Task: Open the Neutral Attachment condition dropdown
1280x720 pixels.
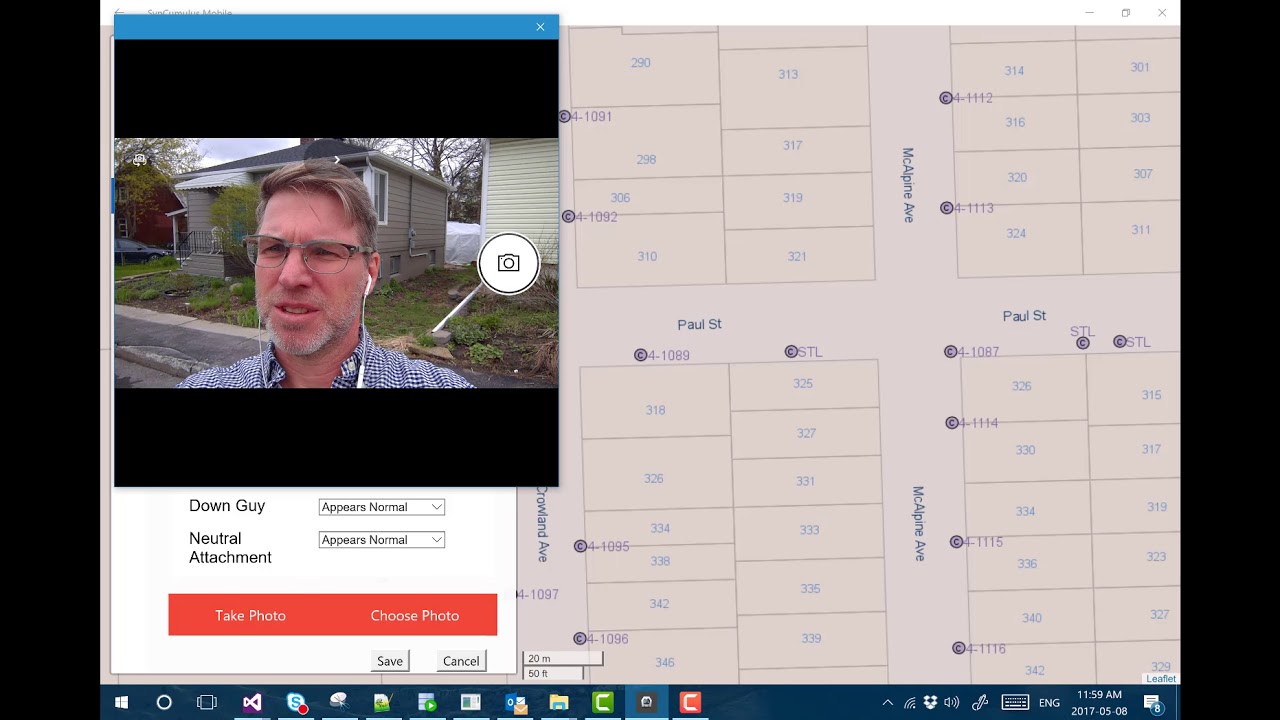Action: (381, 540)
